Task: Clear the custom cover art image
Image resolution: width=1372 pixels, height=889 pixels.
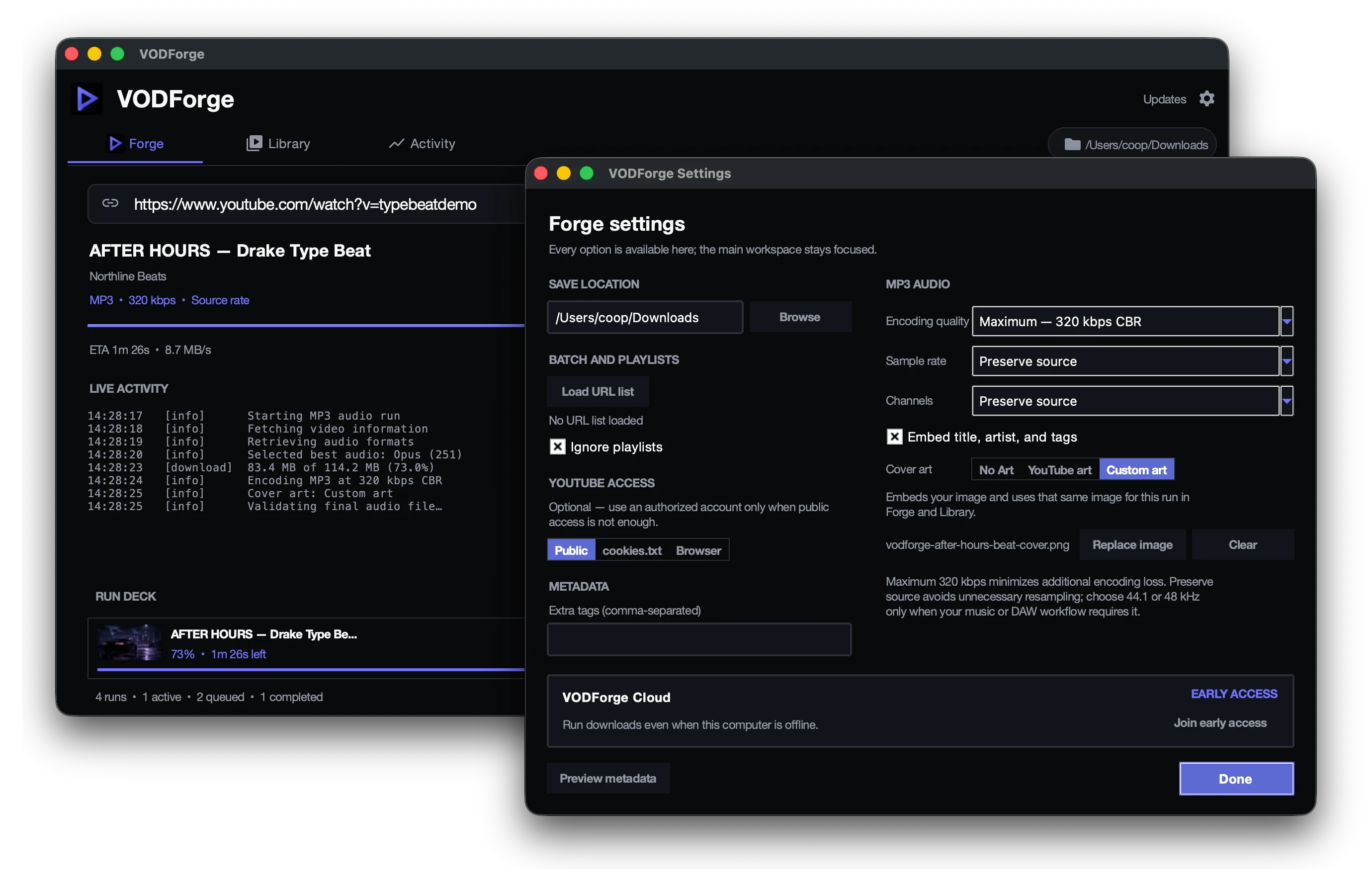Action: tap(1242, 544)
